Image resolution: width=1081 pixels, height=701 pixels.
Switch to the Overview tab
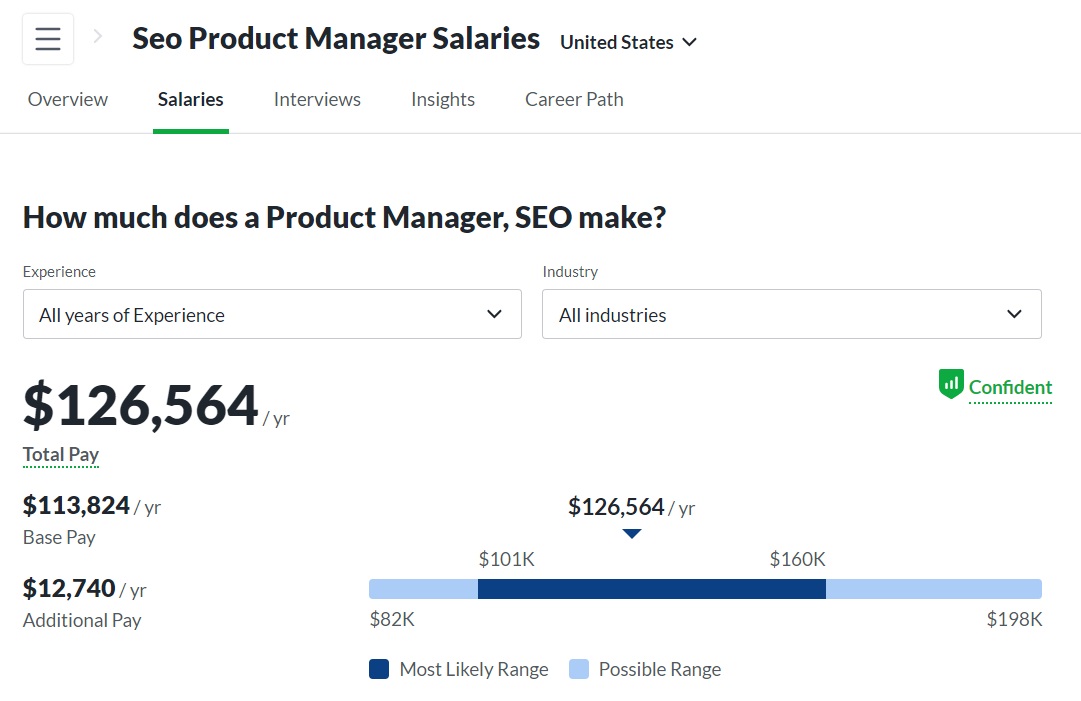(67, 99)
